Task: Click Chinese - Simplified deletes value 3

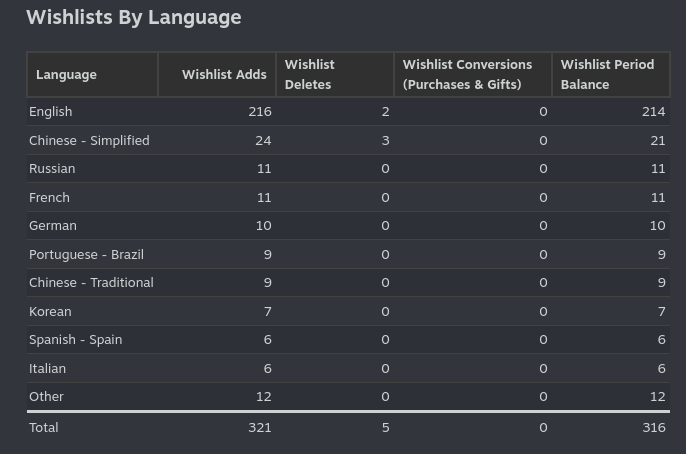Action: click(385, 140)
